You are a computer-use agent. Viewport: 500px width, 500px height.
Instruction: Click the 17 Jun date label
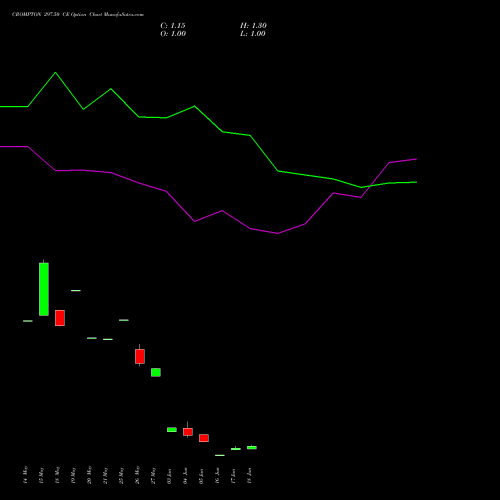(x=234, y=476)
